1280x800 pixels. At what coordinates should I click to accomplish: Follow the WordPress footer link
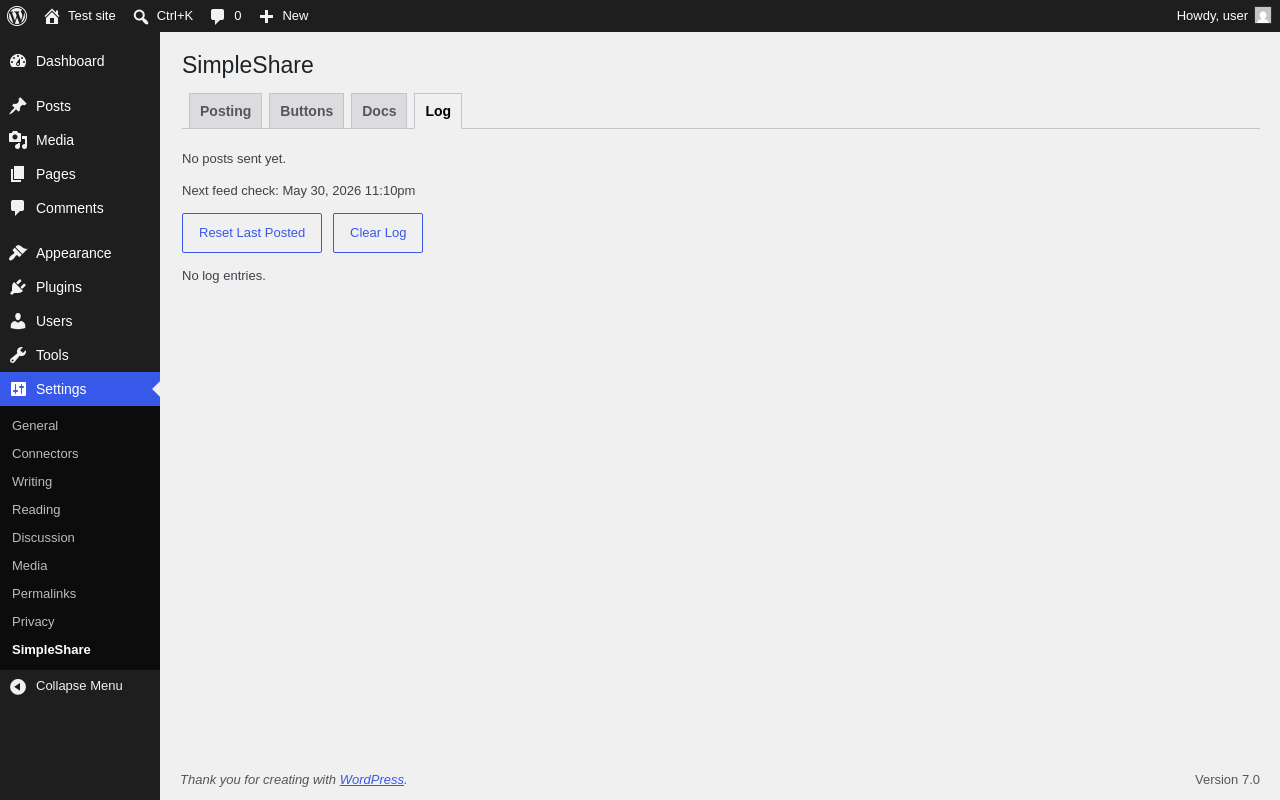(x=372, y=779)
